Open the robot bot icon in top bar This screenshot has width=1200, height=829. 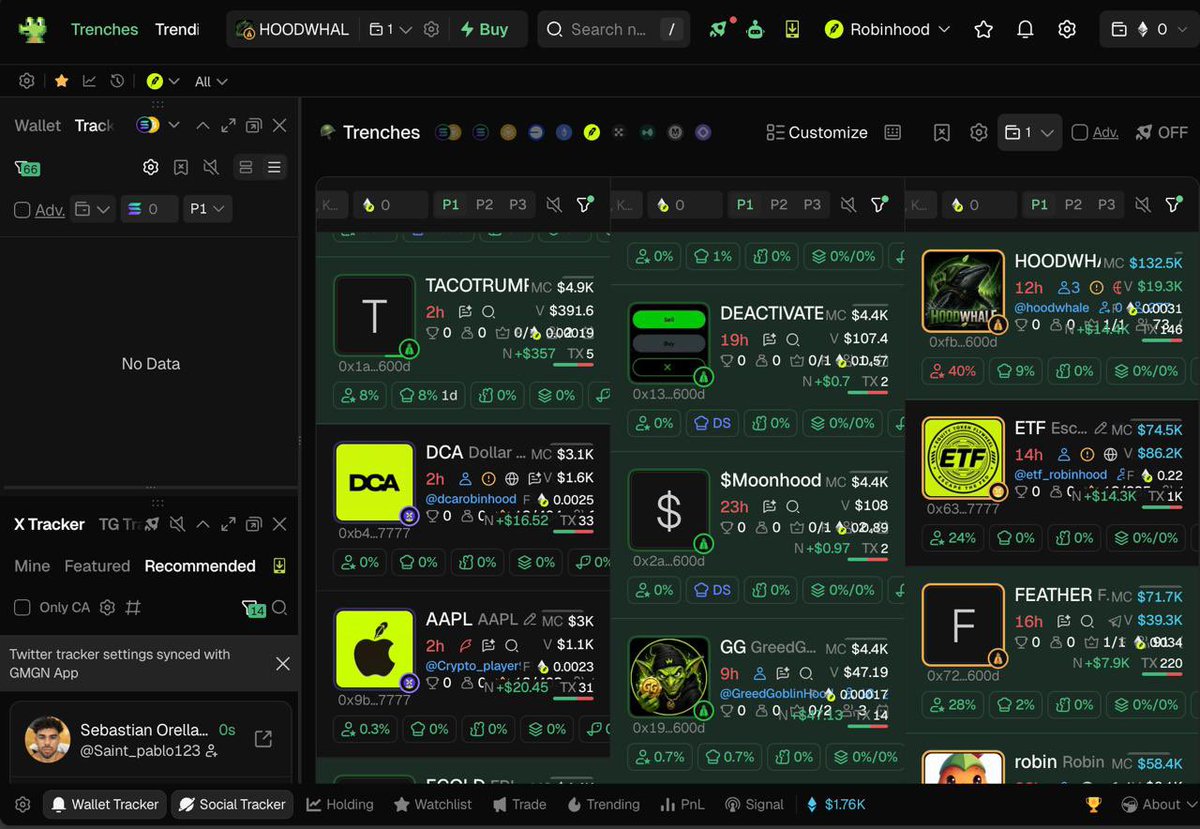tap(755, 29)
